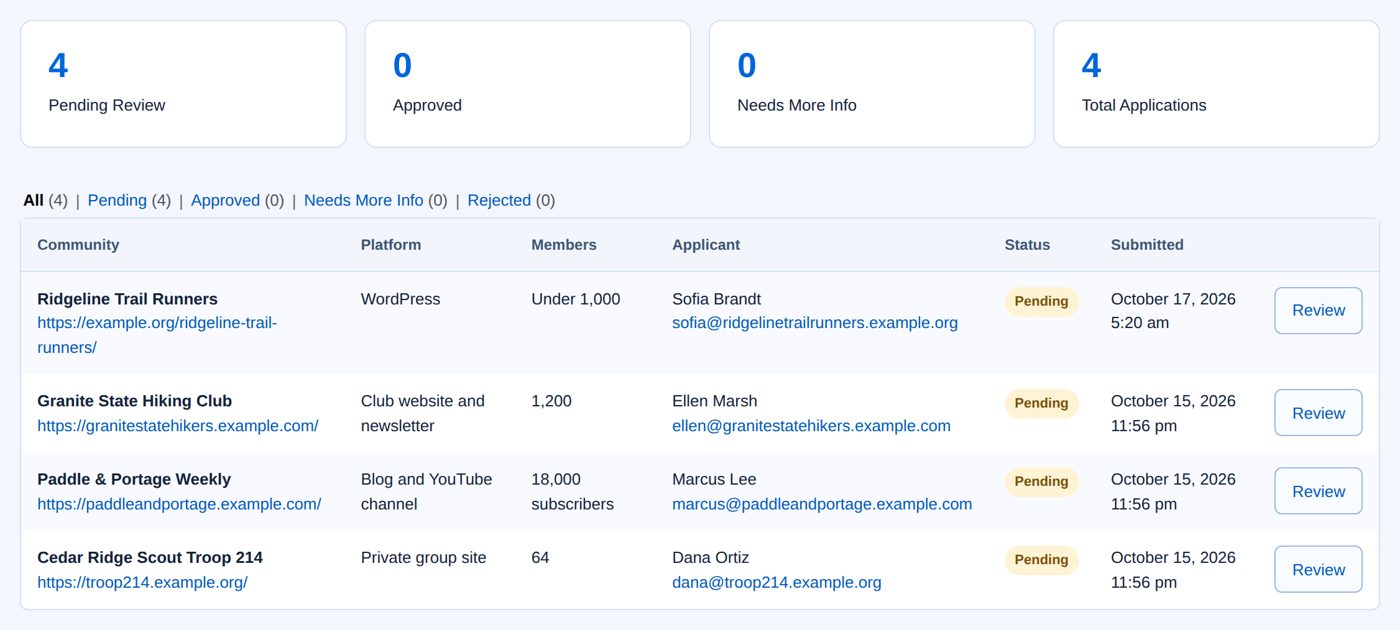This screenshot has height=630, width=1400.
Task: Open paddleandportage.example.com link
Action: click(179, 504)
